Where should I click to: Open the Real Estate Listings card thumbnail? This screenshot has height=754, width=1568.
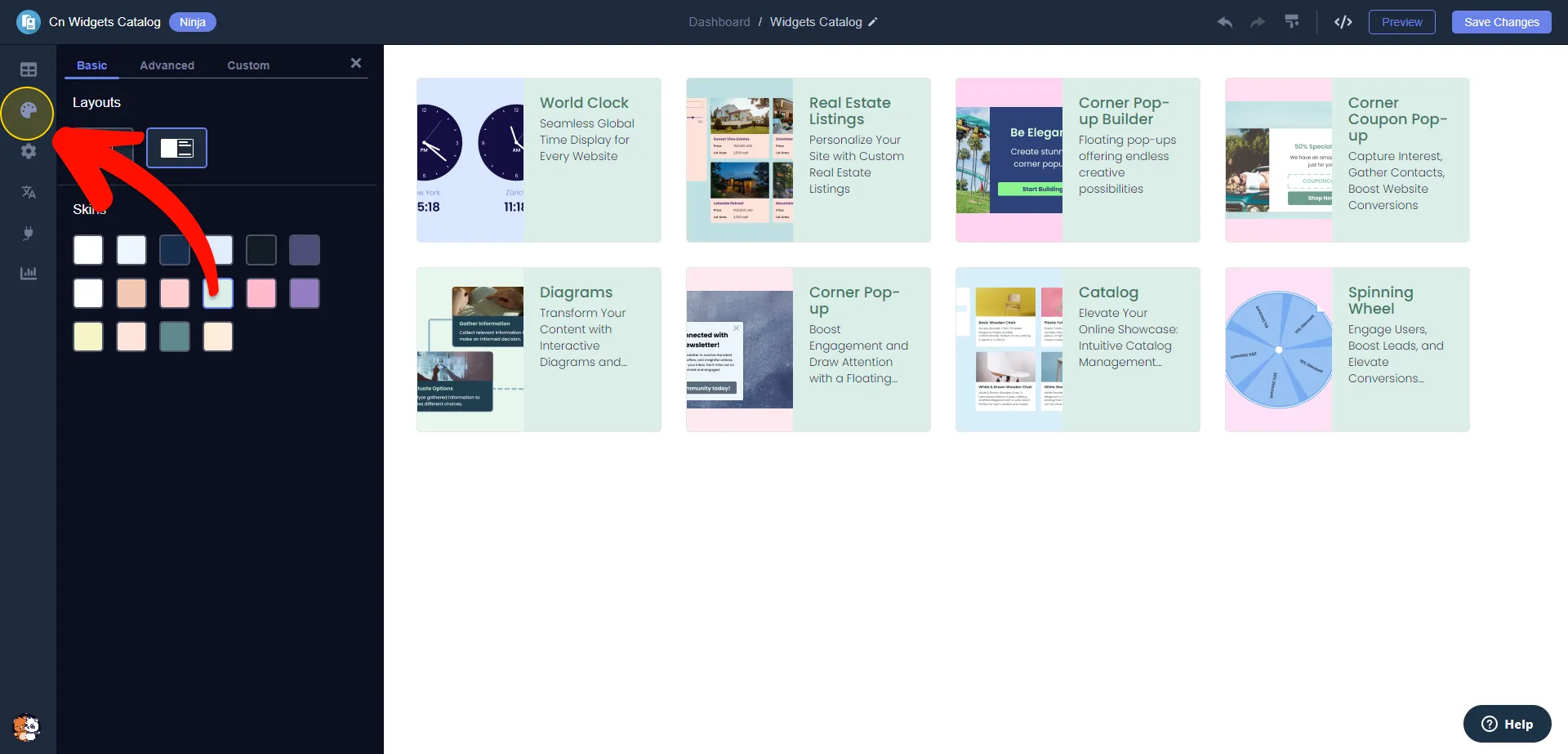click(740, 160)
